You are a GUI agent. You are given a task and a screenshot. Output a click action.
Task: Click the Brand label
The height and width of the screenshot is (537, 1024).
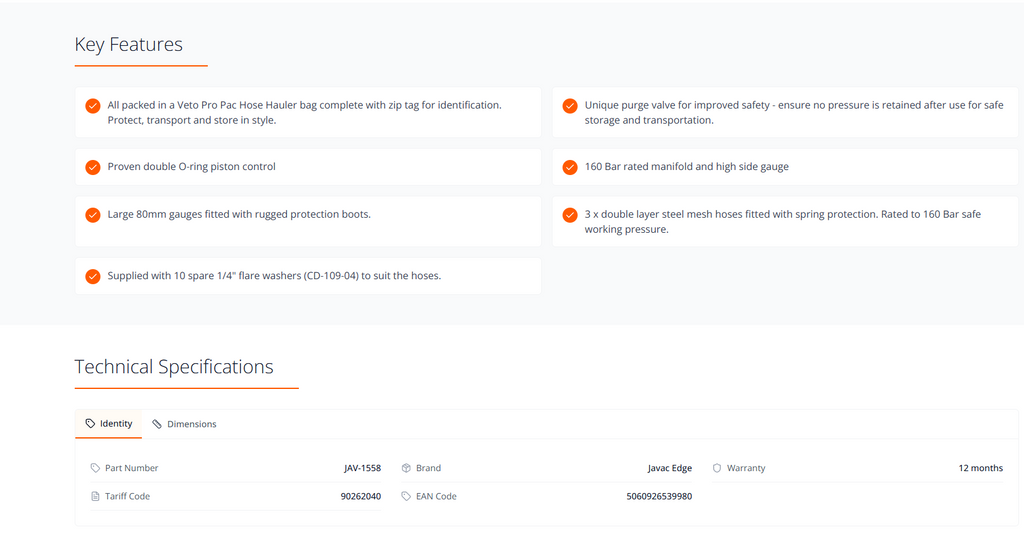point(428,468)
